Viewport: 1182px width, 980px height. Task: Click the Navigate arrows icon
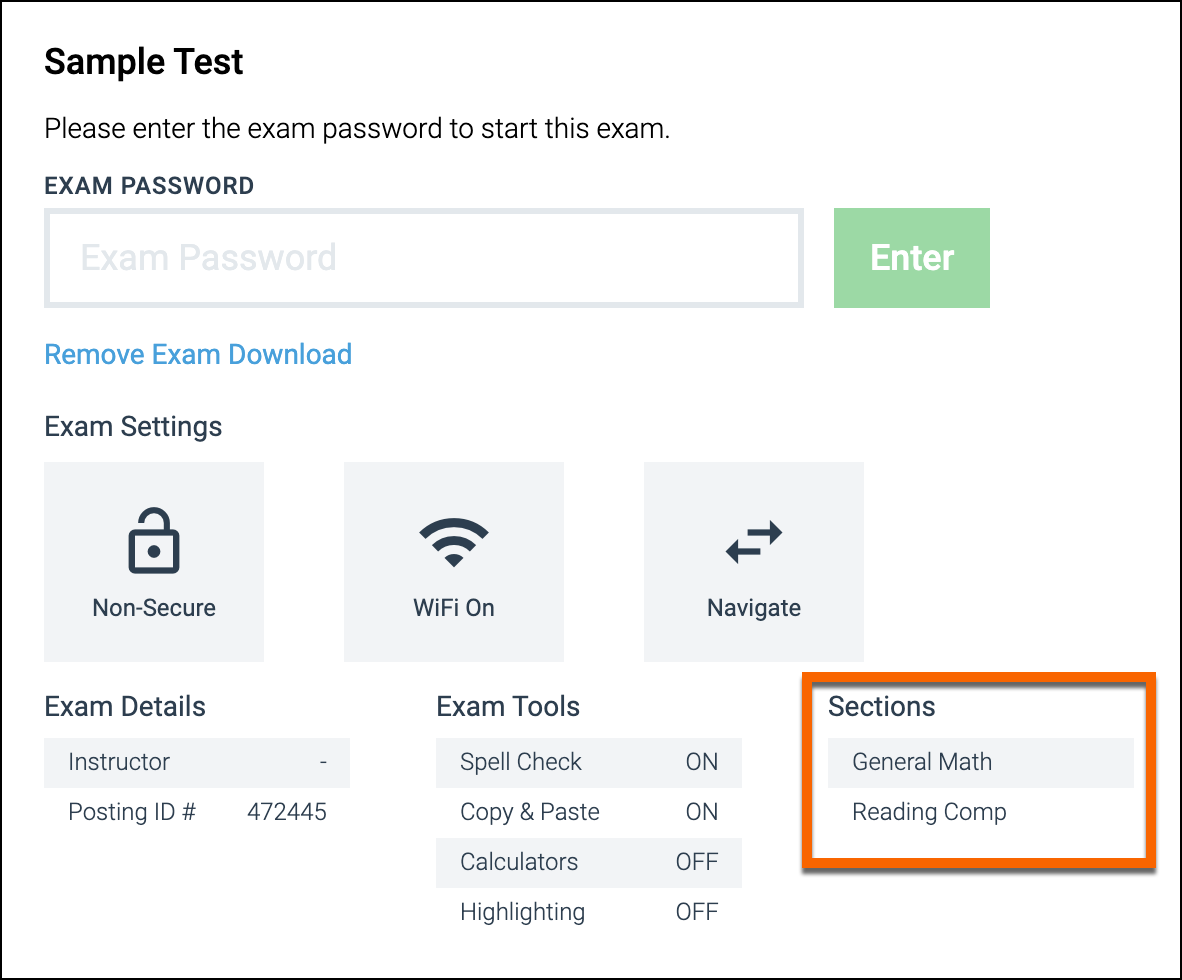coord(754,542)
